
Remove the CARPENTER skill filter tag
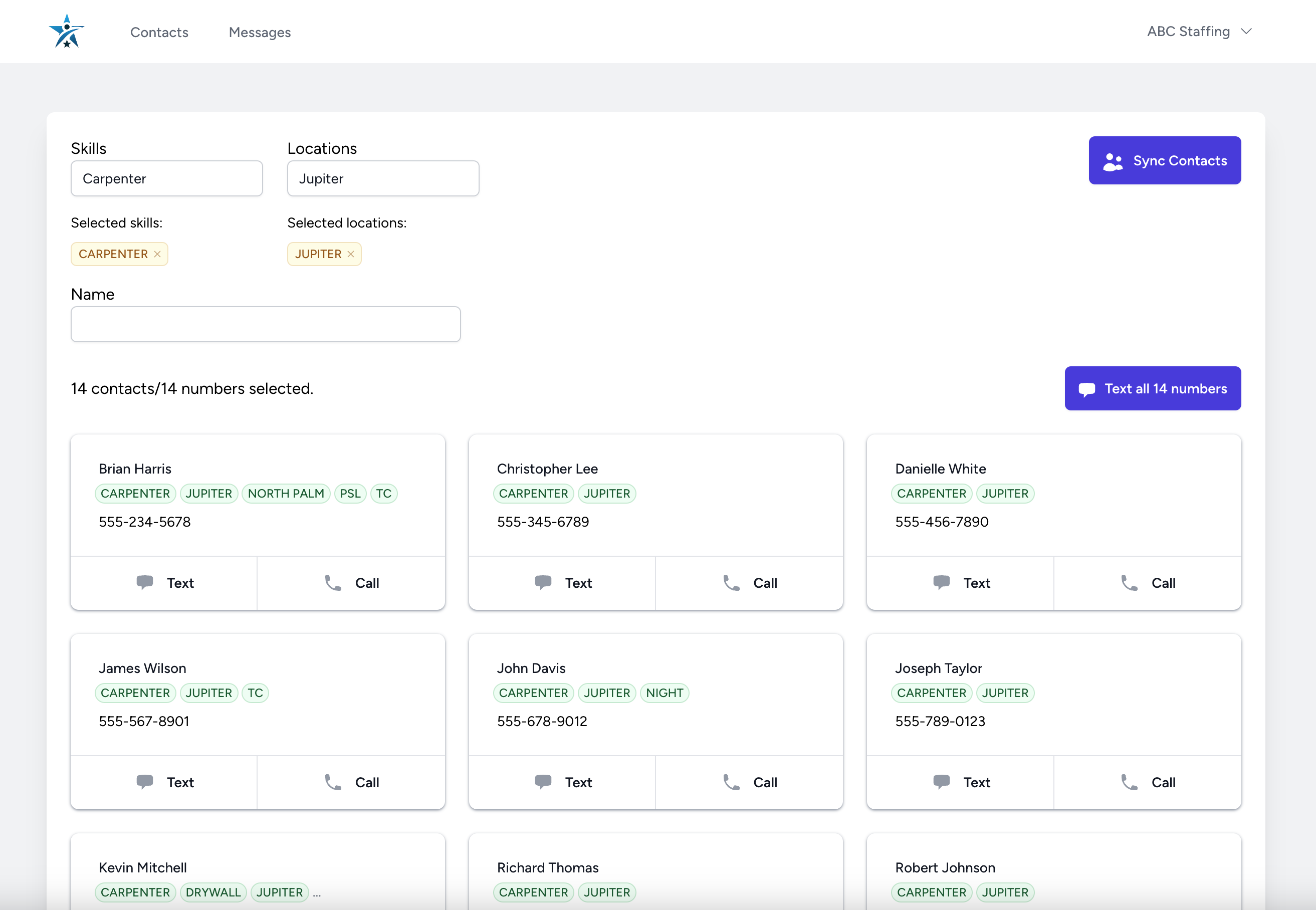tap(157, 254)
